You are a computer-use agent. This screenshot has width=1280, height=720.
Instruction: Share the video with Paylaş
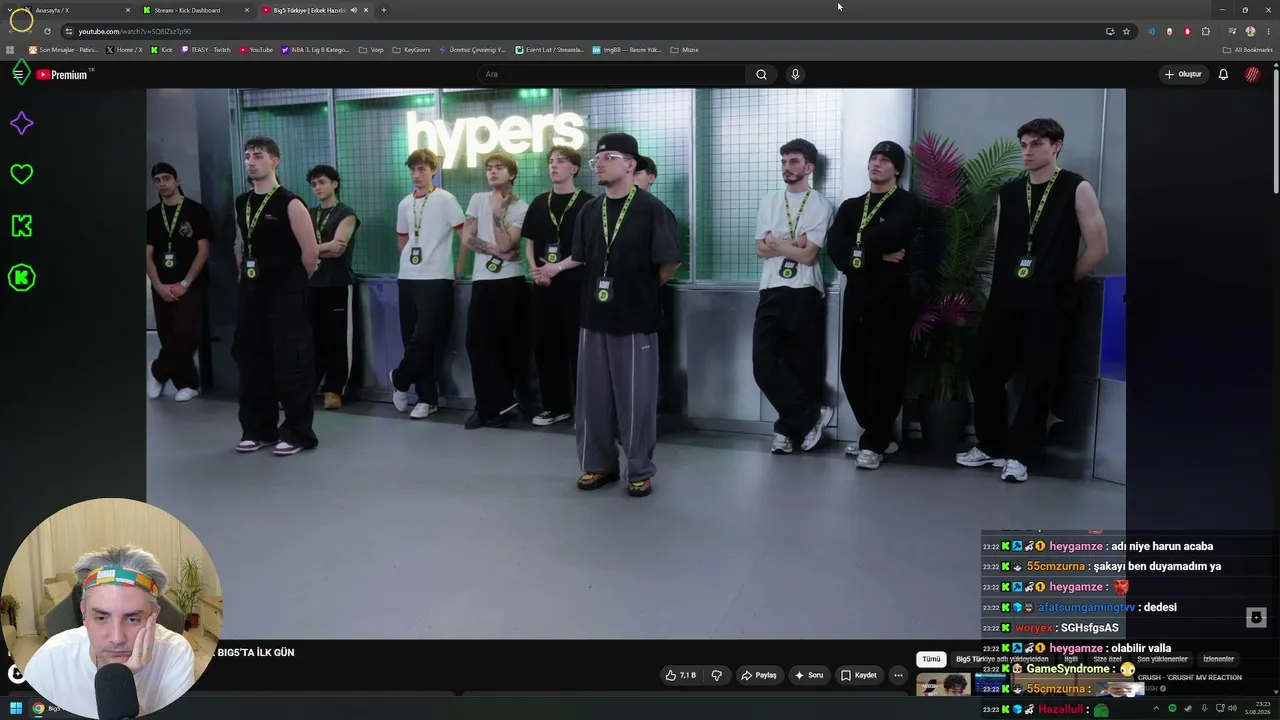click(x=759, y=675)
